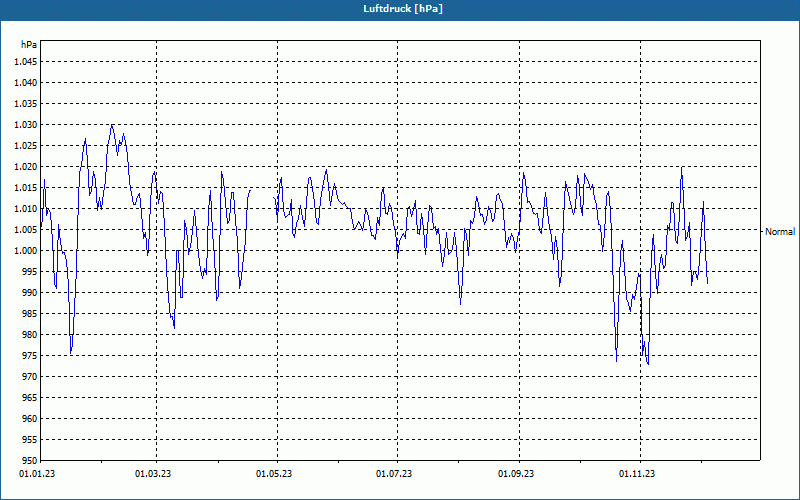Click the 970 y-axis value
The image size is (800, 500).
click(x=30, y=377)
